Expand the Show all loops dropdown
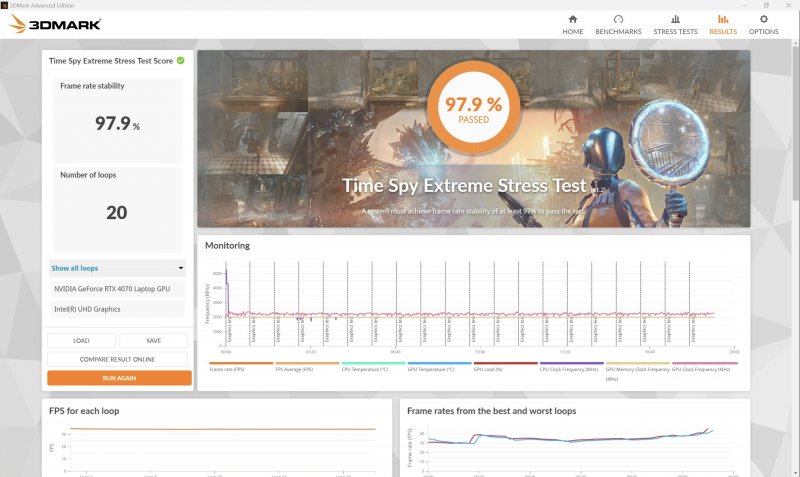 point(118,268)
